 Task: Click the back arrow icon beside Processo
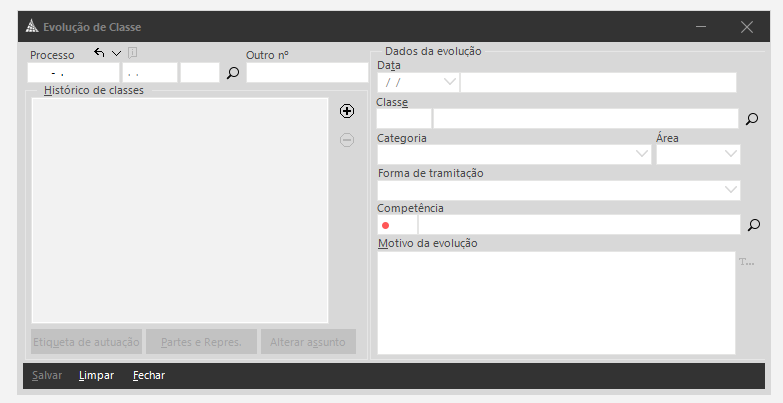99,53
